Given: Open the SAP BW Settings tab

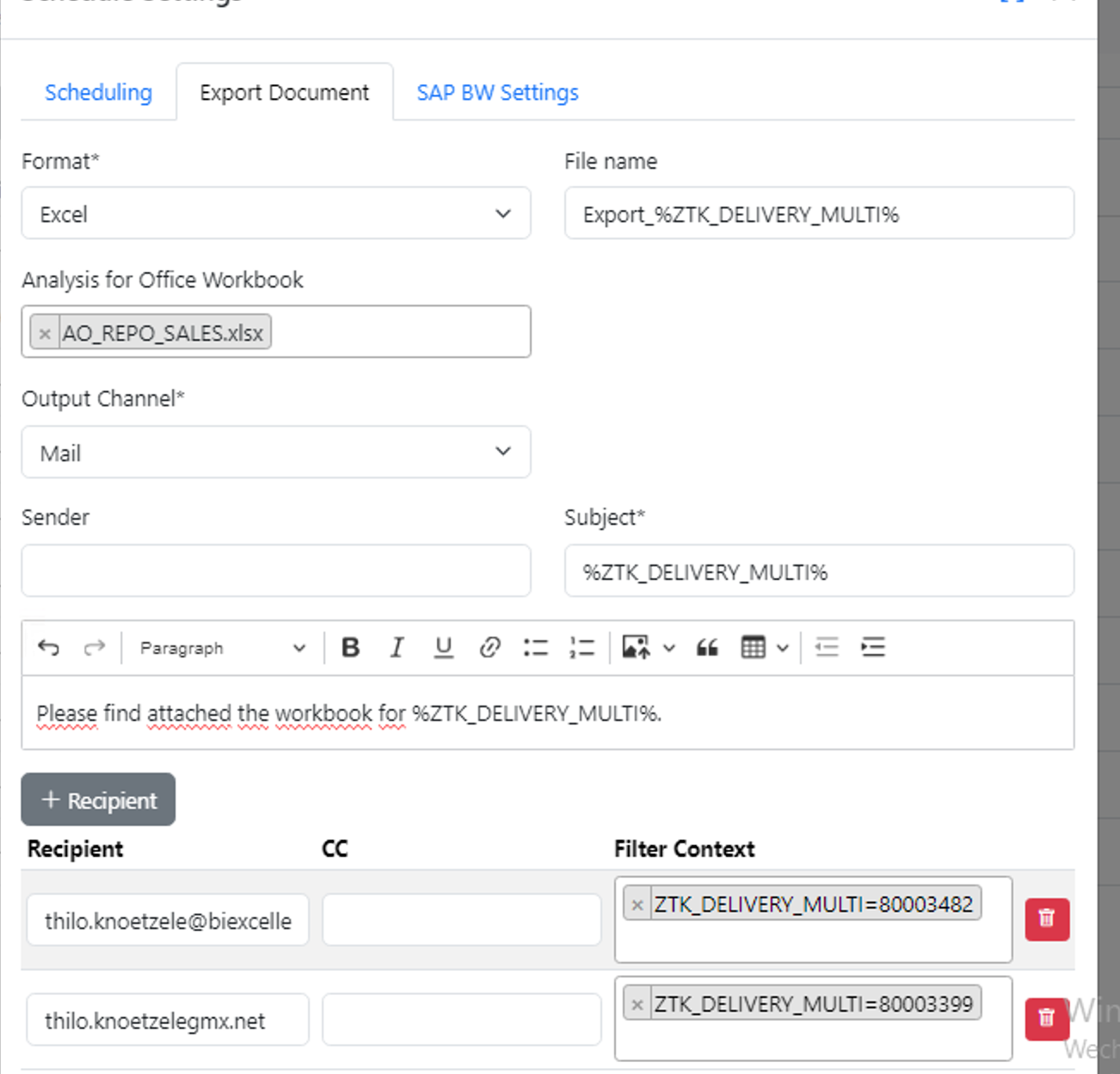Looking at the screenshot, I should coord(497,92).
